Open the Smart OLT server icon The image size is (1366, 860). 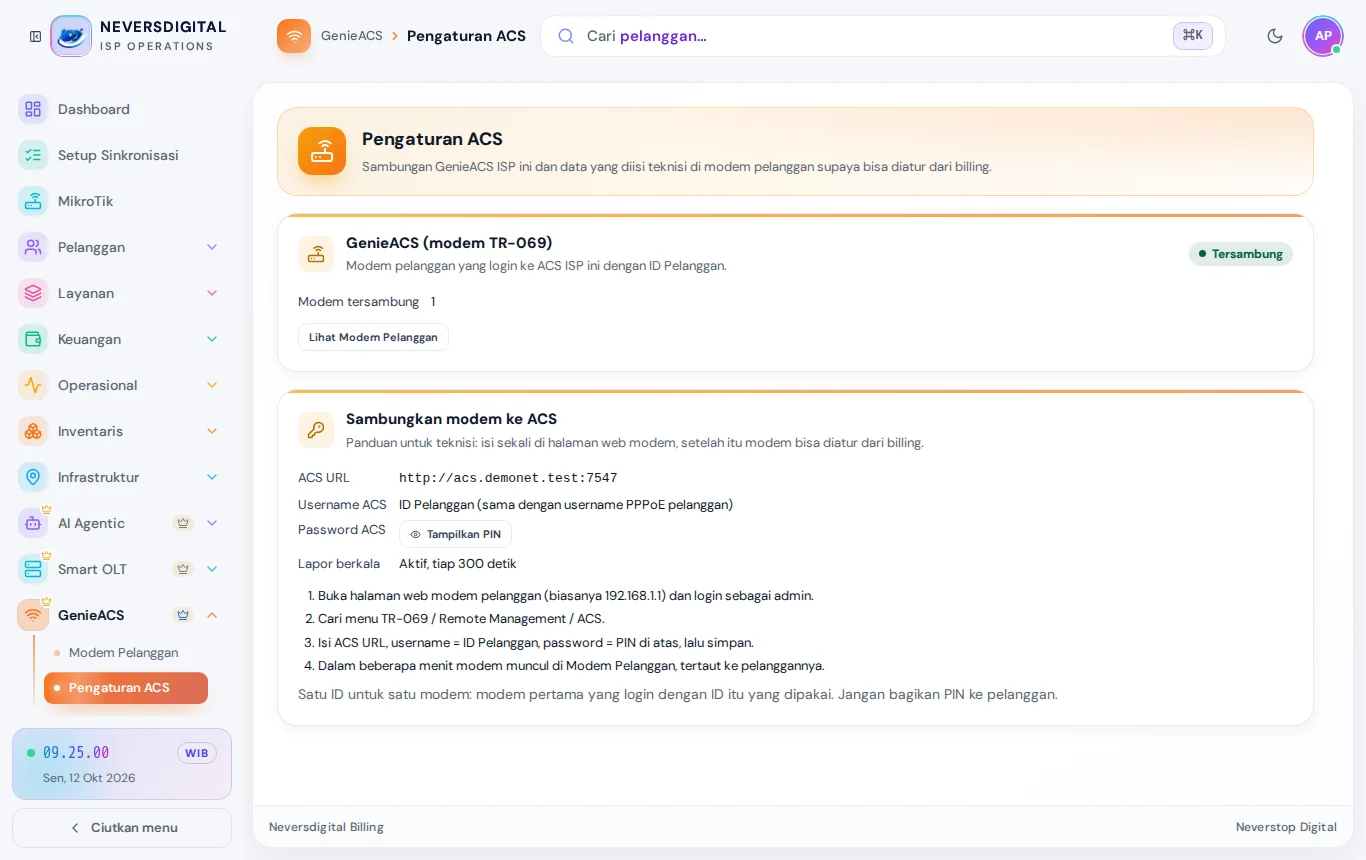(33, 569)
